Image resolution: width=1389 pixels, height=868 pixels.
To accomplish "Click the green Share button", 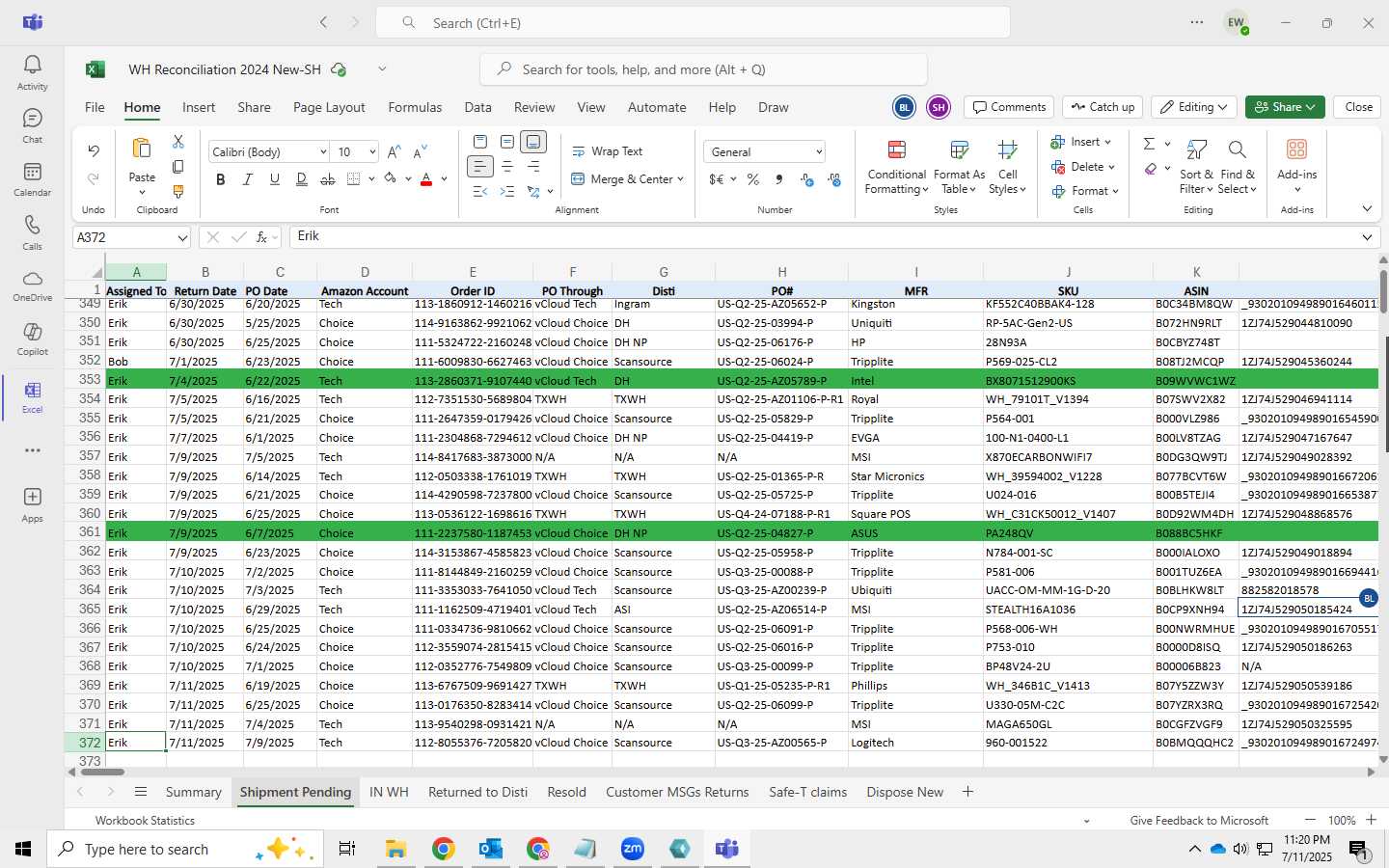I will pyautogui.click(x=1285, y=107).
